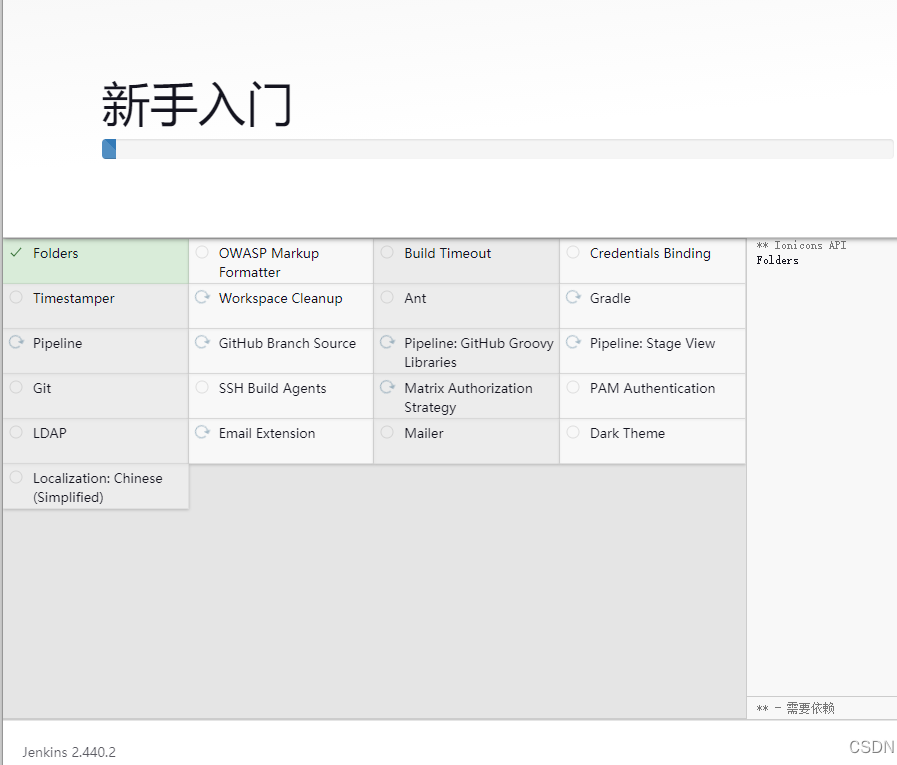This screenshot has height=765, width=897.
Task: Select the Pipeline: GitHub Groovy Libraries label
Action: 479,352
